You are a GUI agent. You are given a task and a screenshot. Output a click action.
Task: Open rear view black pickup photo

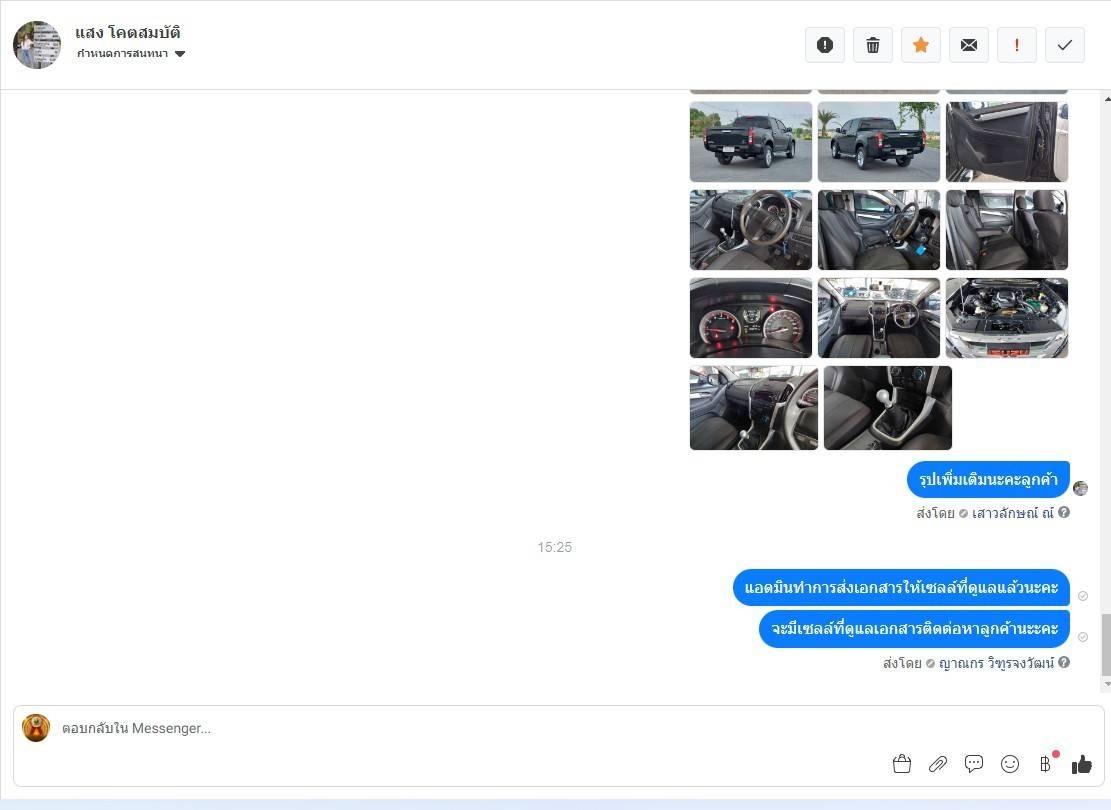click(751, 142)
